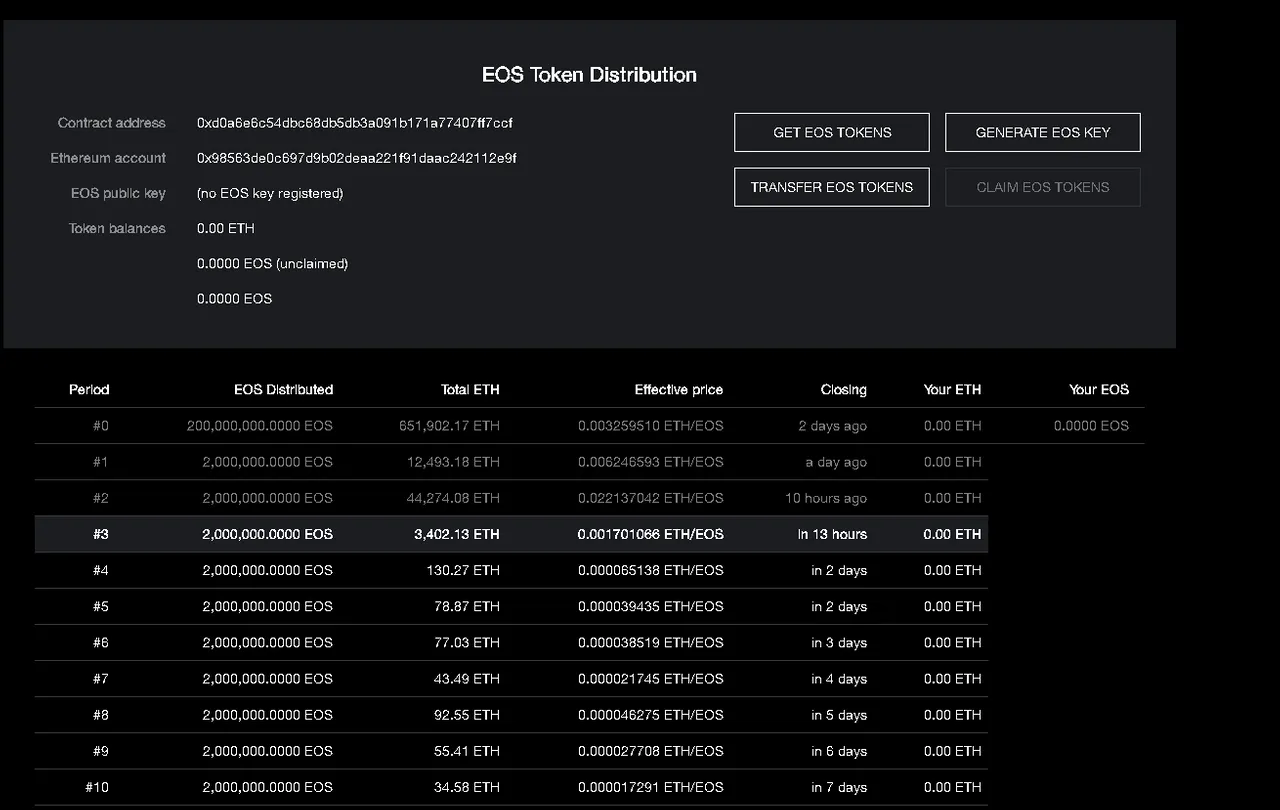Select period #5 in the table
The height and width of the screenshot is (810, 1280).
(101, 606)
